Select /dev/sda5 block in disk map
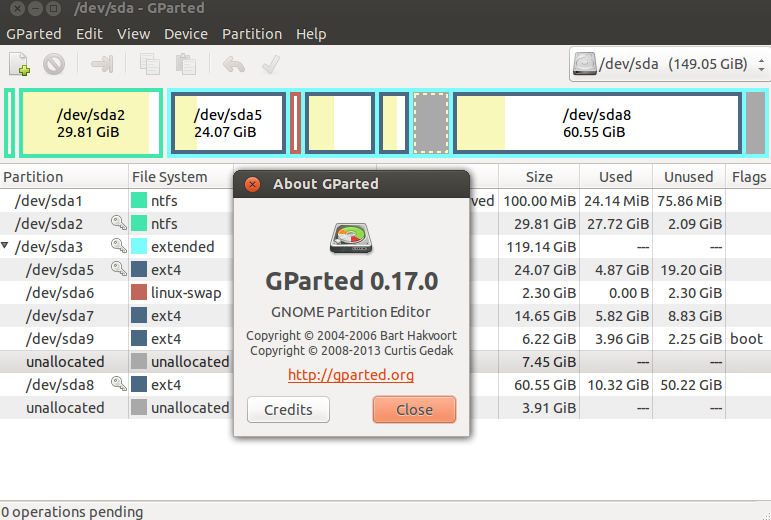This screenshot has width=771, height=520. (x=229, y=123)
